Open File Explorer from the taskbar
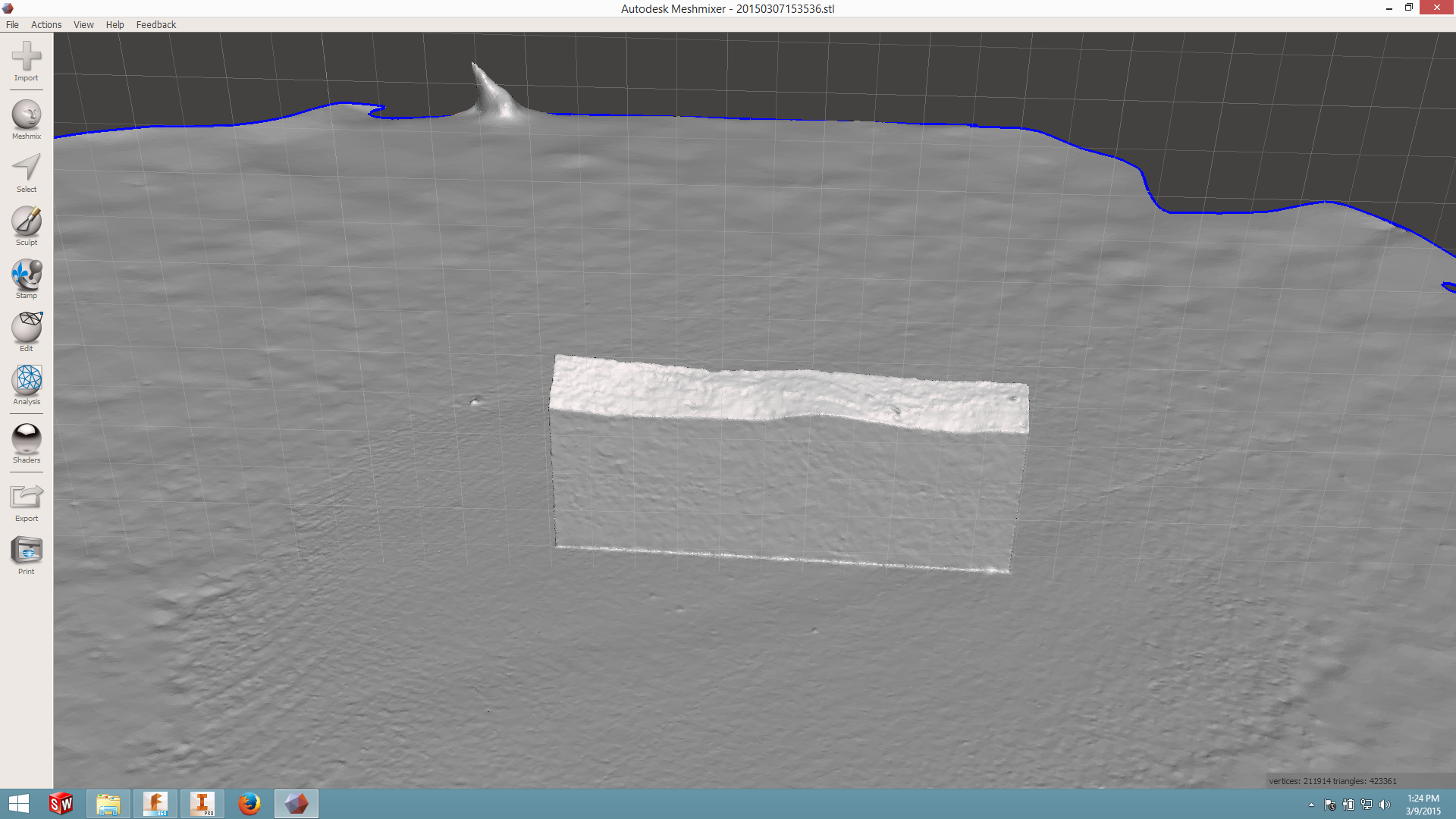The width and height of the screenshot is (1456, 819). [108, 804]
